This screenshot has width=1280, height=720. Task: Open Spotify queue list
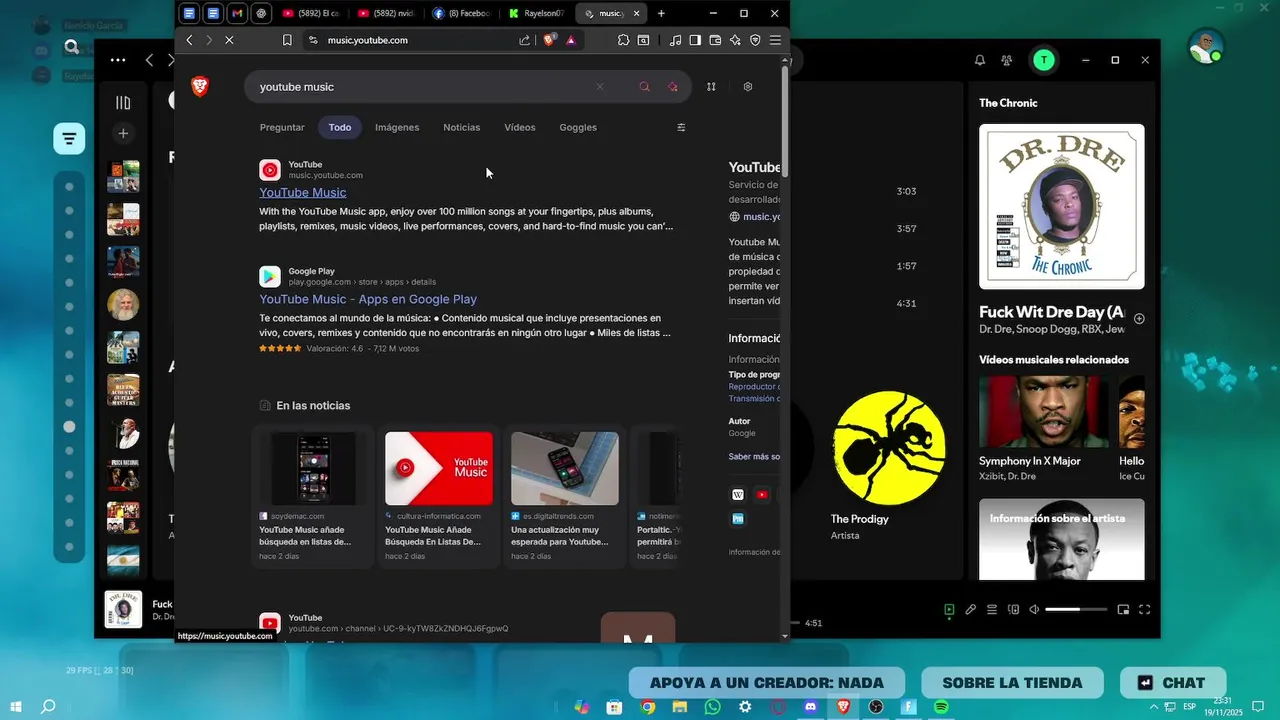click(x=992, y=610)
